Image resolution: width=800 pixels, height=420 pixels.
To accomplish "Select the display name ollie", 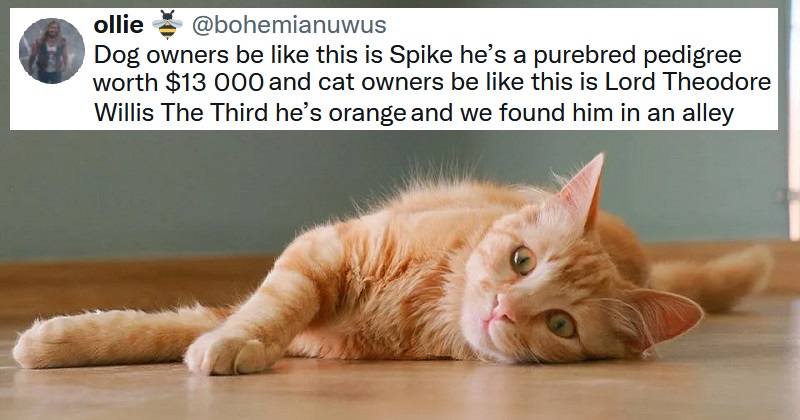I will 118,25.
